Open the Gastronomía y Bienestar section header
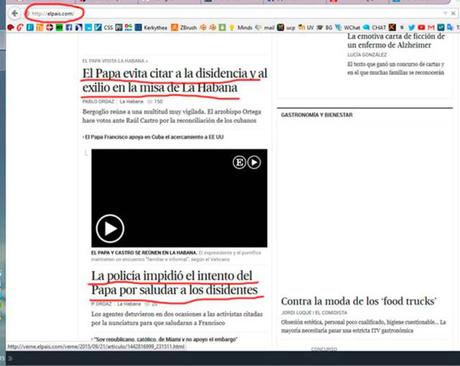The height and width of the screenshot is (366, 460). (317, 115)
